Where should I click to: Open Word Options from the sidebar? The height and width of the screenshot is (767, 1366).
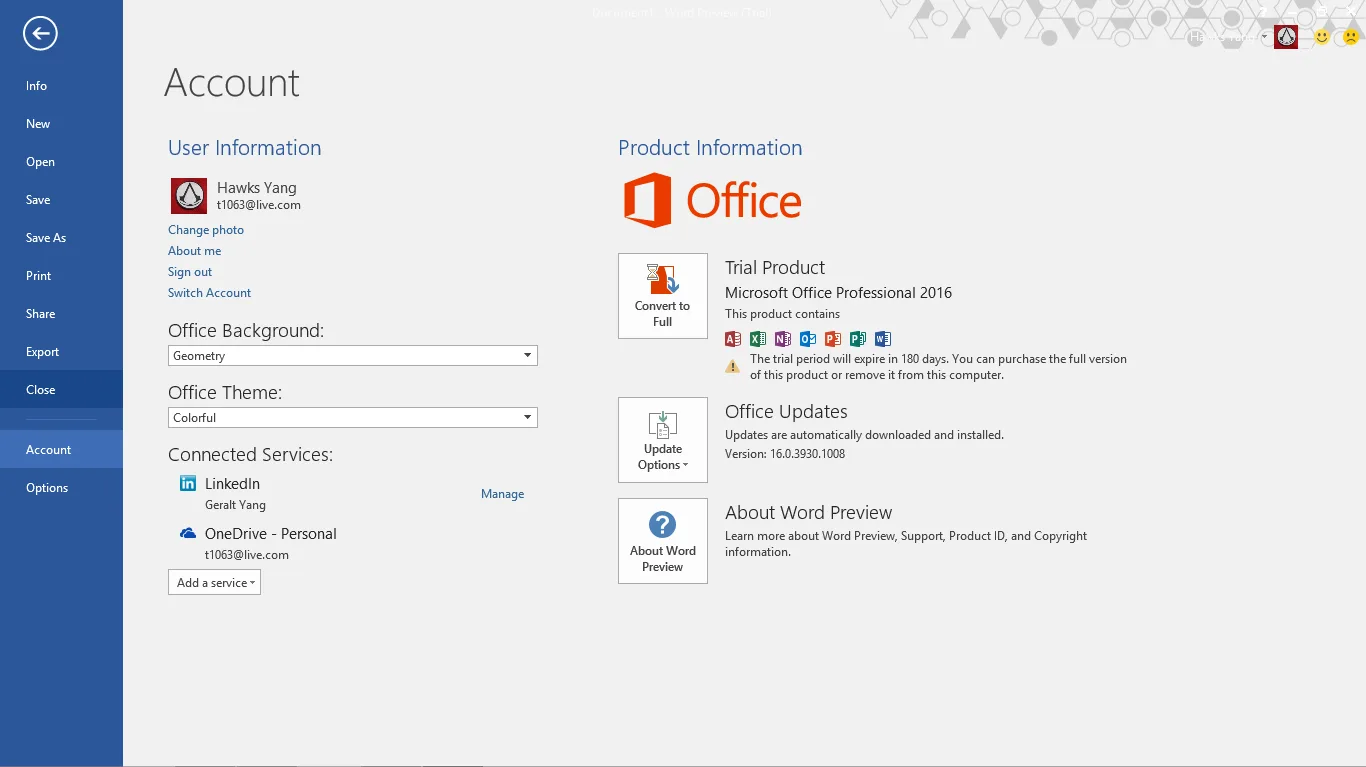point(61,488)
